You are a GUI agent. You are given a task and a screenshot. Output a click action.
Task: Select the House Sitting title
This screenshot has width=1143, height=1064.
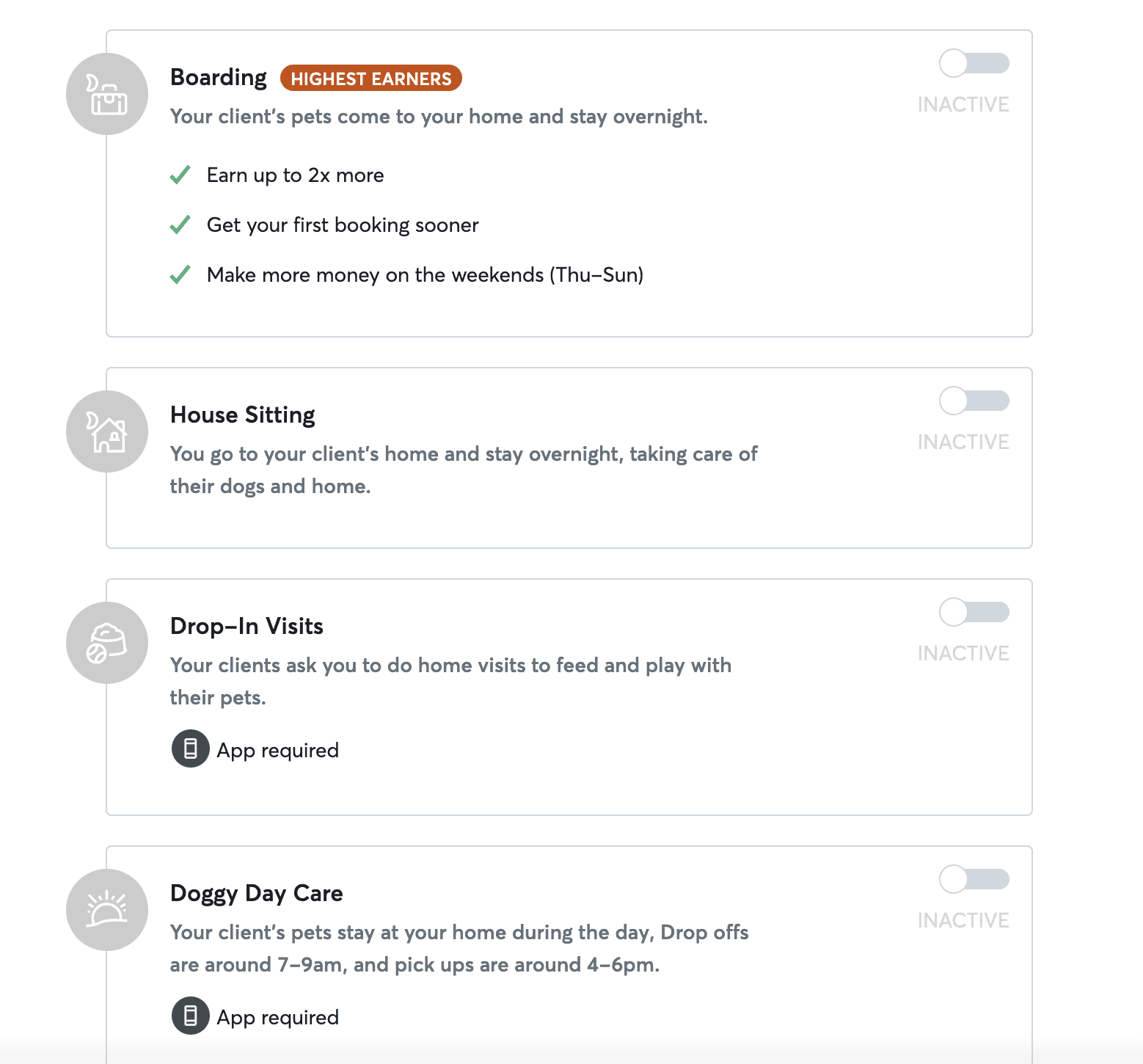click(243, 415)
